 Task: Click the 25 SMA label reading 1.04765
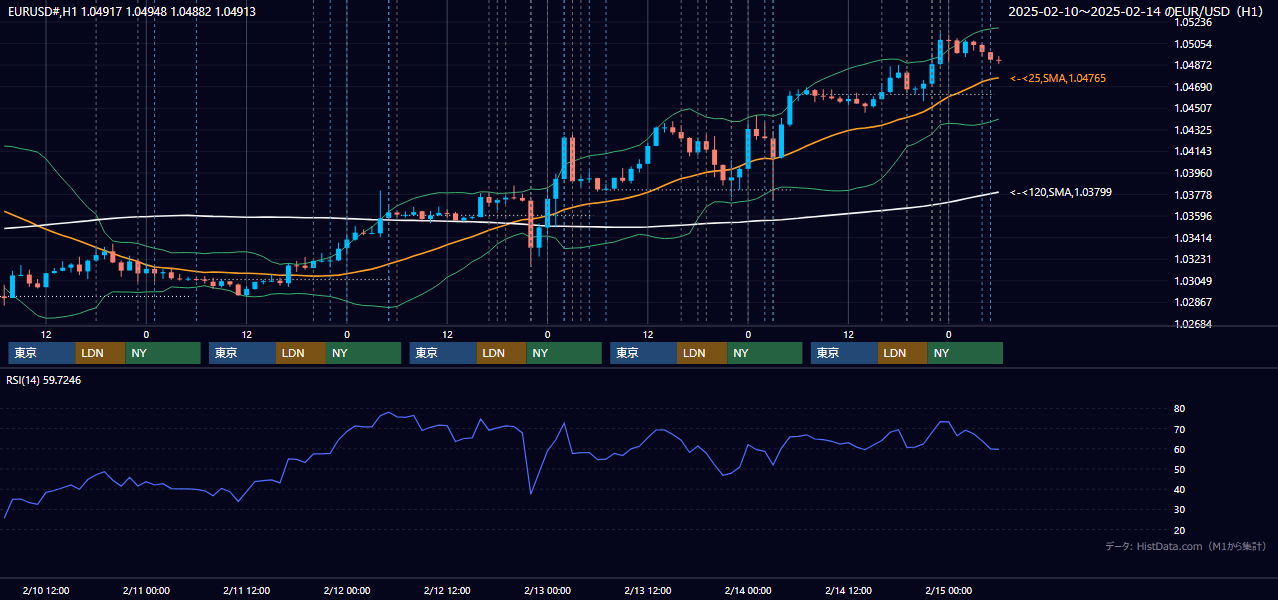click(x=1058, y=78)
